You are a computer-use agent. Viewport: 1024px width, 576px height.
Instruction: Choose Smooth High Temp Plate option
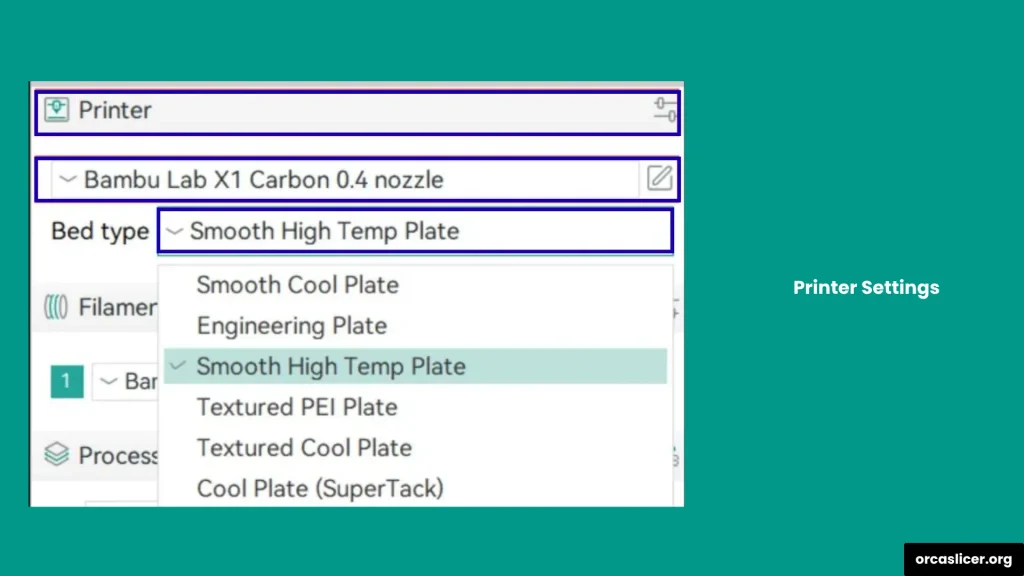[332, 366]
